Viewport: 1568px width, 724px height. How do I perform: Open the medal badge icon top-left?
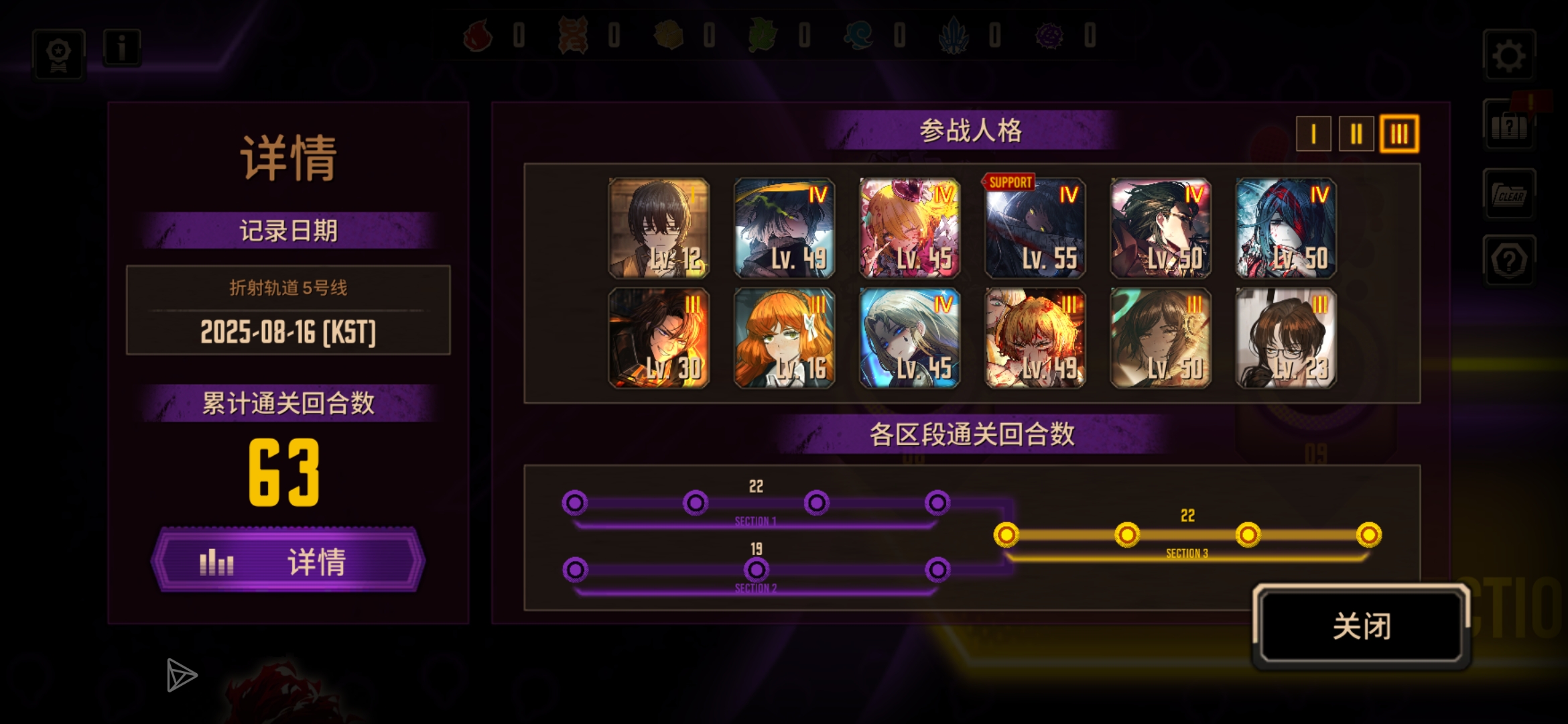pyautogui.click(x=59, y=55)
